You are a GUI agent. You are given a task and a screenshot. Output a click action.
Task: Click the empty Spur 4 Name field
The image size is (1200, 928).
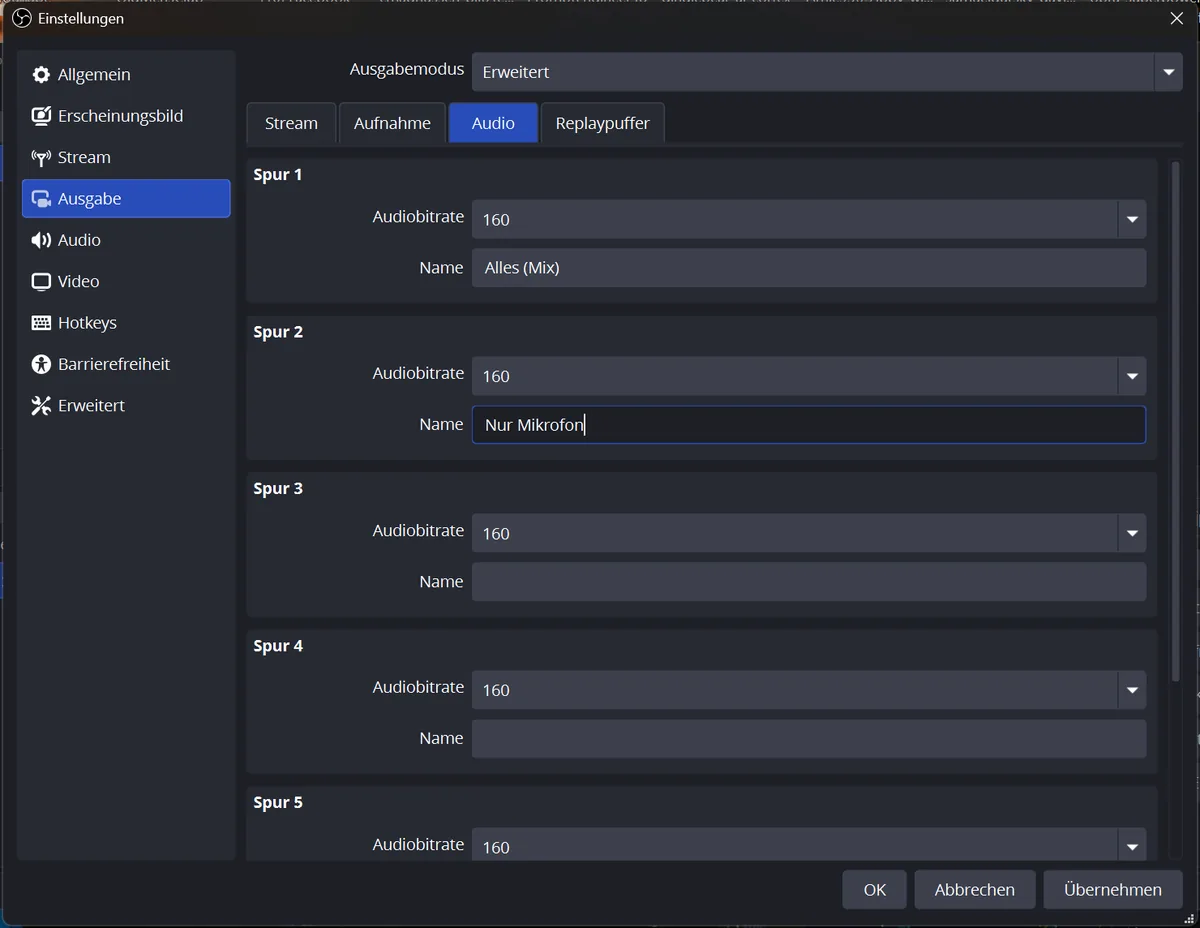pos(809,739)
